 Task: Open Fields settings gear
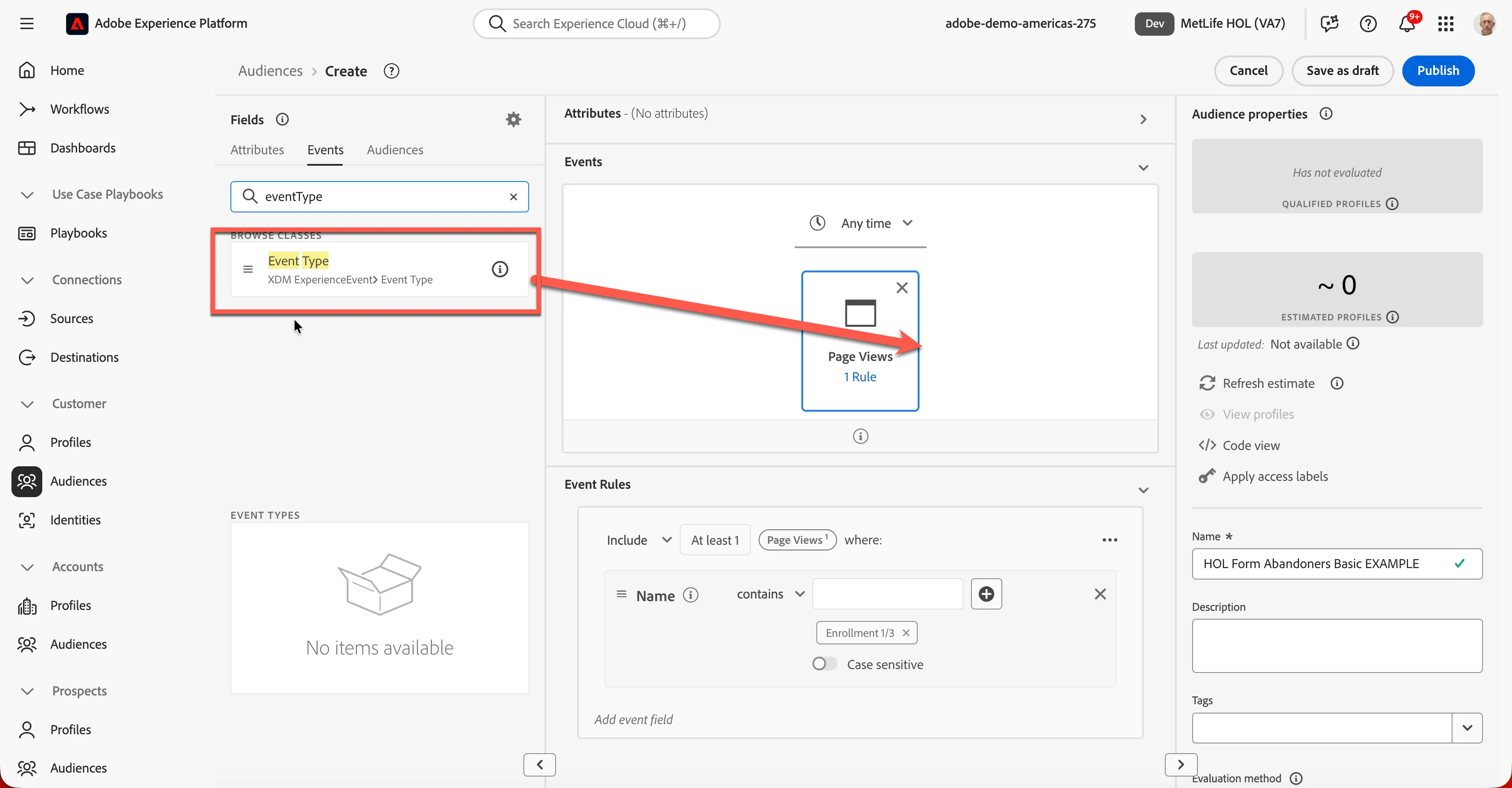pyautogui.click(x=514, y=119)
